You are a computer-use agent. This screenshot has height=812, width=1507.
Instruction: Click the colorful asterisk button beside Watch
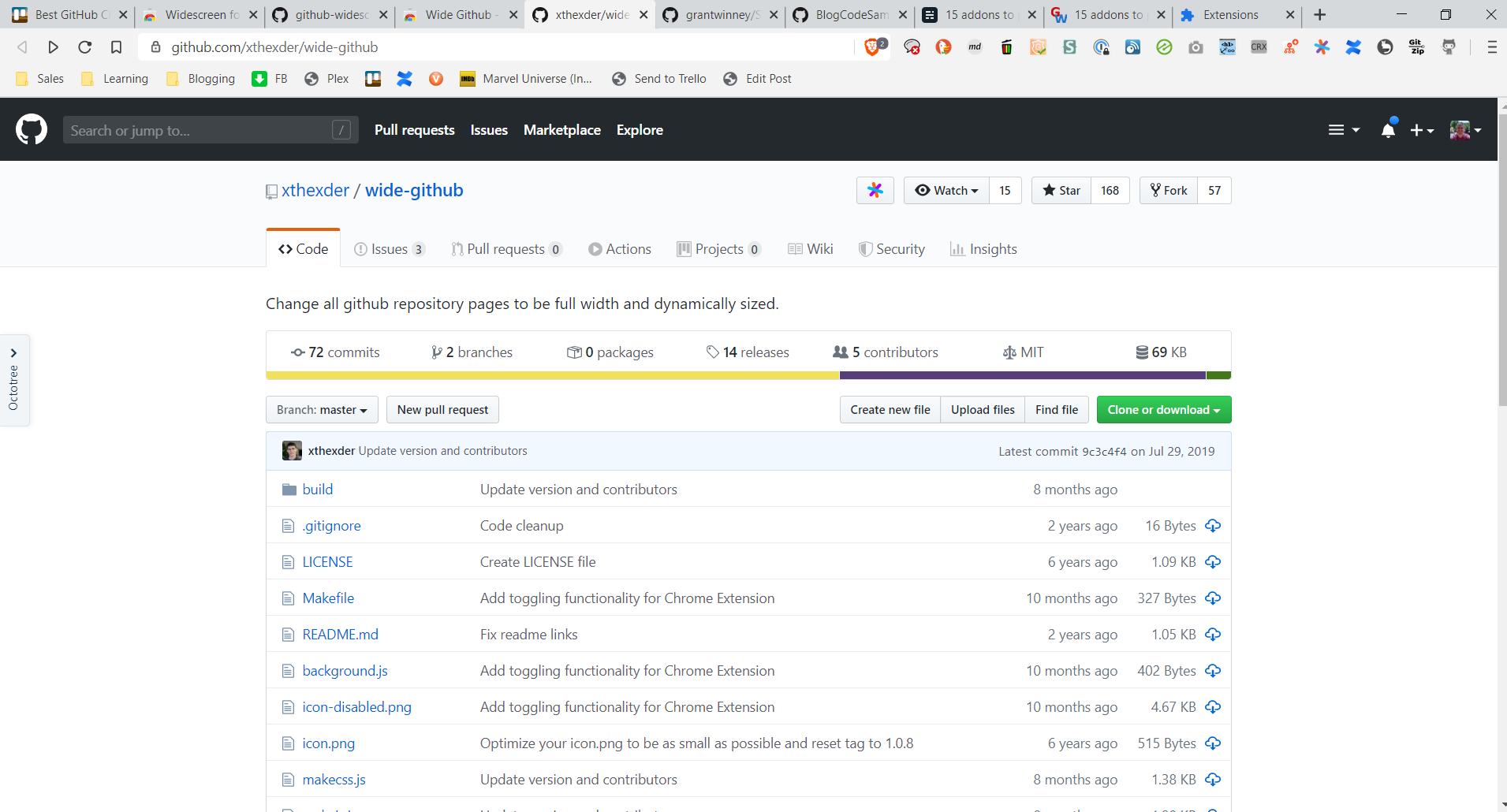click(875, 191)
